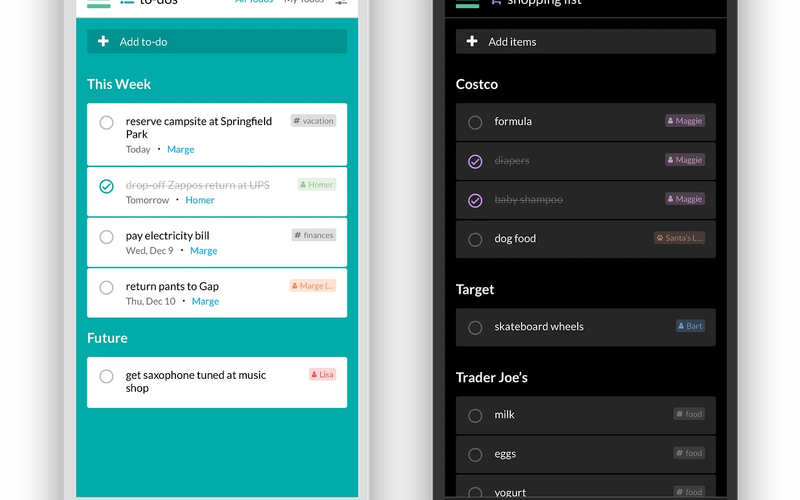Click Marge under pay electricity bill
Screen dimensions: 800x500
[204, 251]
